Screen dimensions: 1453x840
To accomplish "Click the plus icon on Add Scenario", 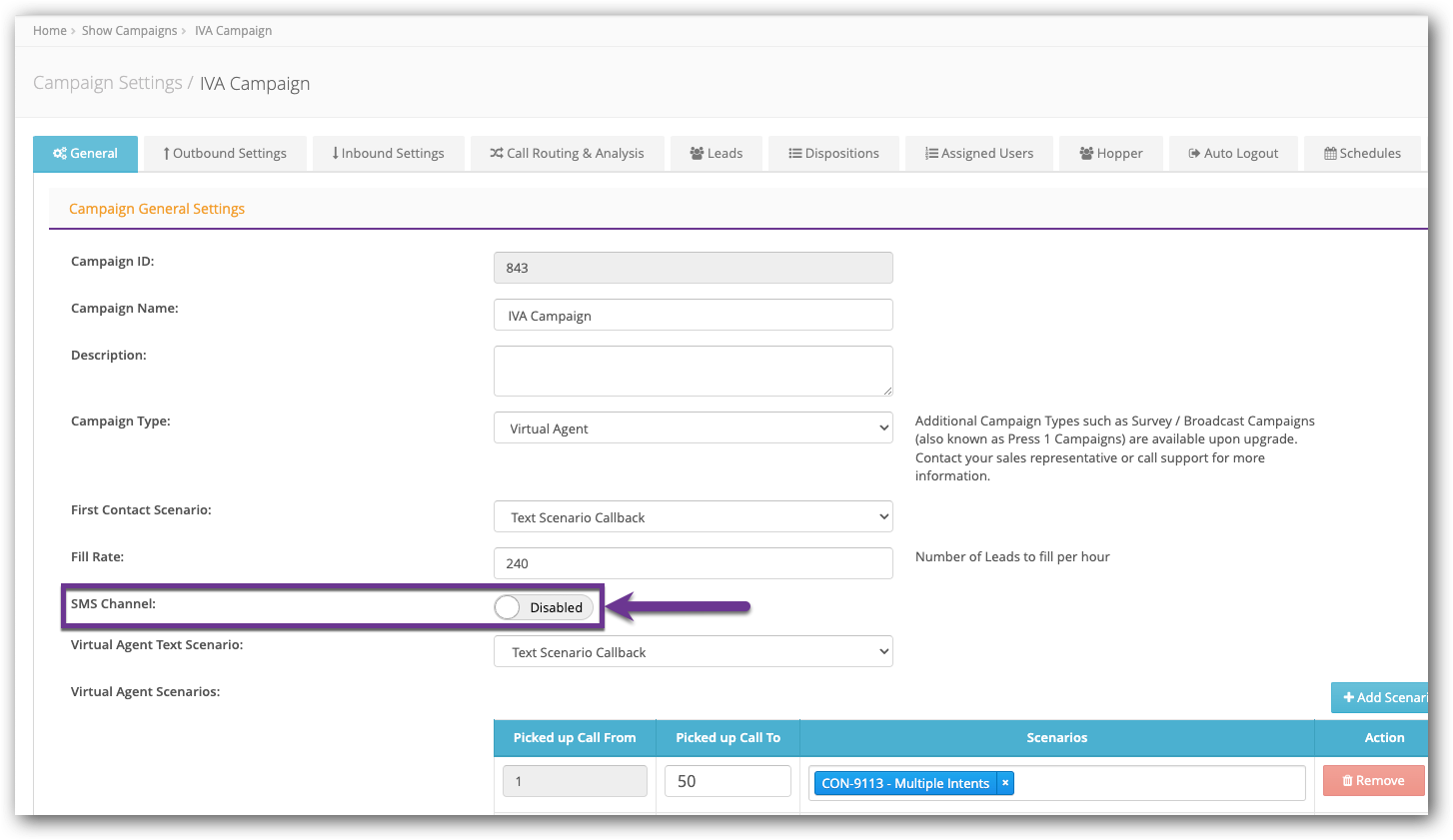I will coord(1348,697).
